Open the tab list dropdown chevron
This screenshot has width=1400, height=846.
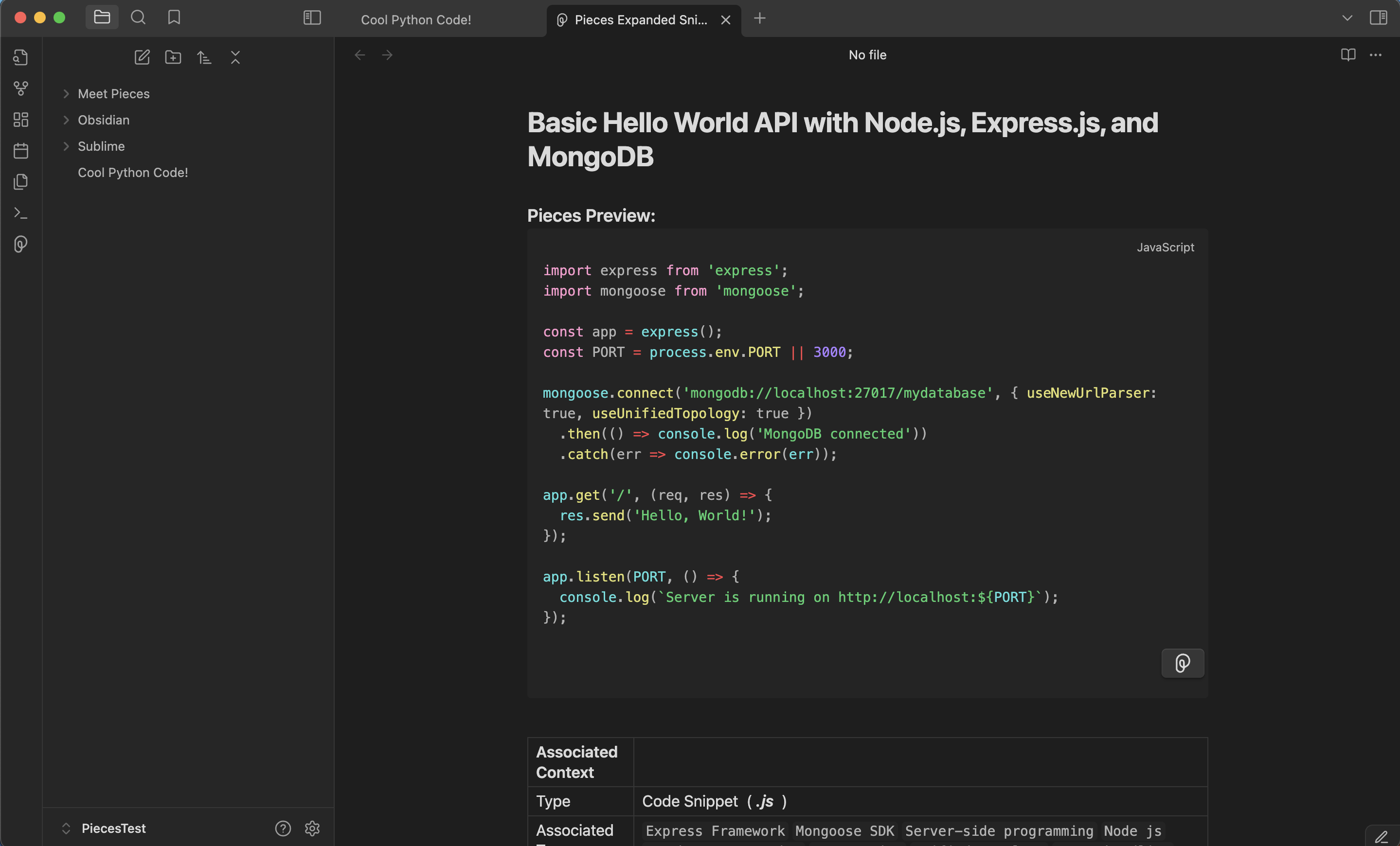(x=1347, y=18)
